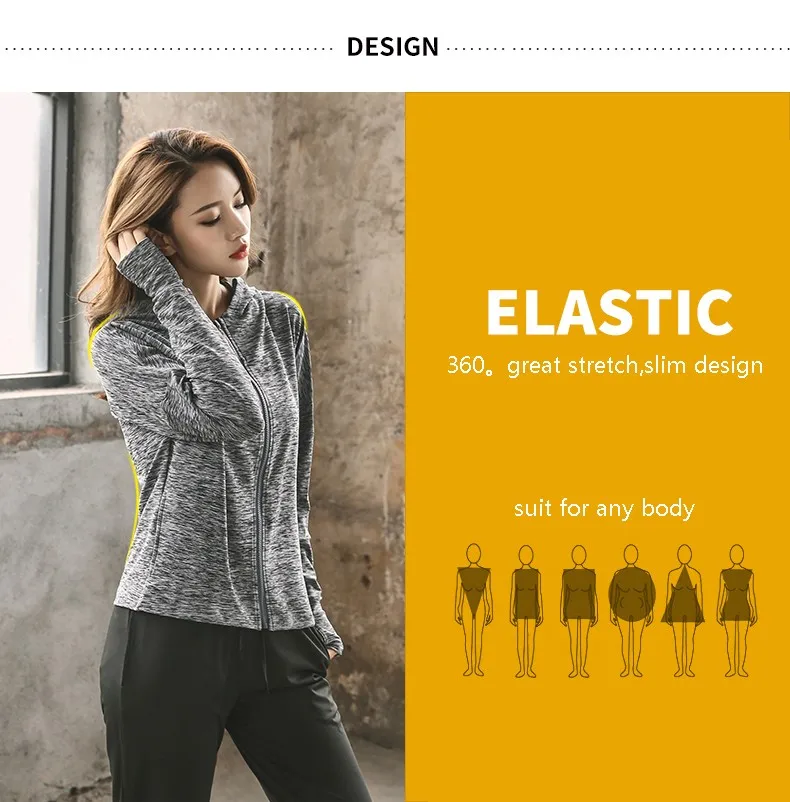The height and width of the screenshot is (802, 790).
Task: Click the hourglass body shape figure
Action: click(x=737, y=610)
